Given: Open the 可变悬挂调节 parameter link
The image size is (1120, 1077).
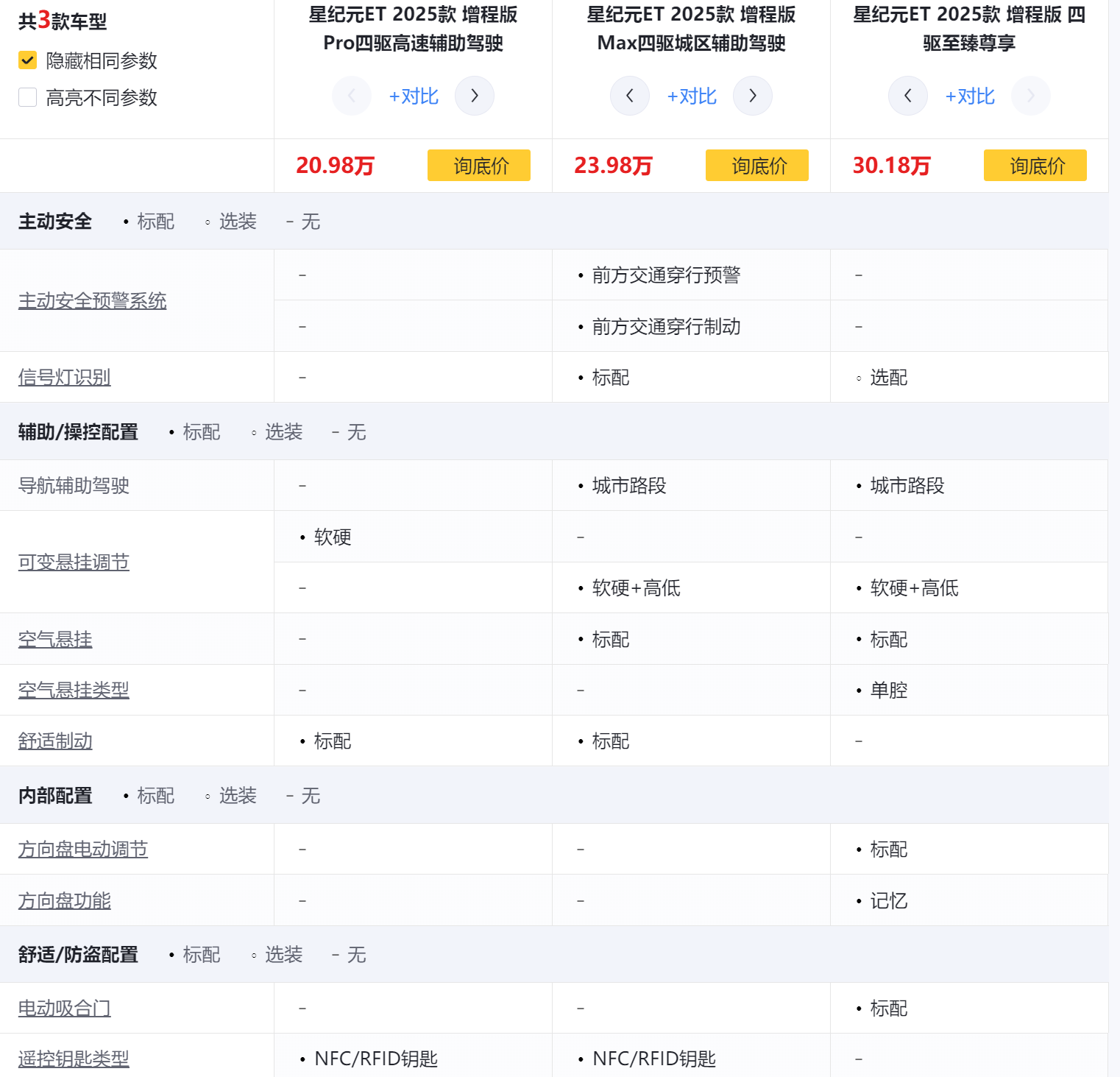Looking at the screenshot, I should click(x=74, y=562).
